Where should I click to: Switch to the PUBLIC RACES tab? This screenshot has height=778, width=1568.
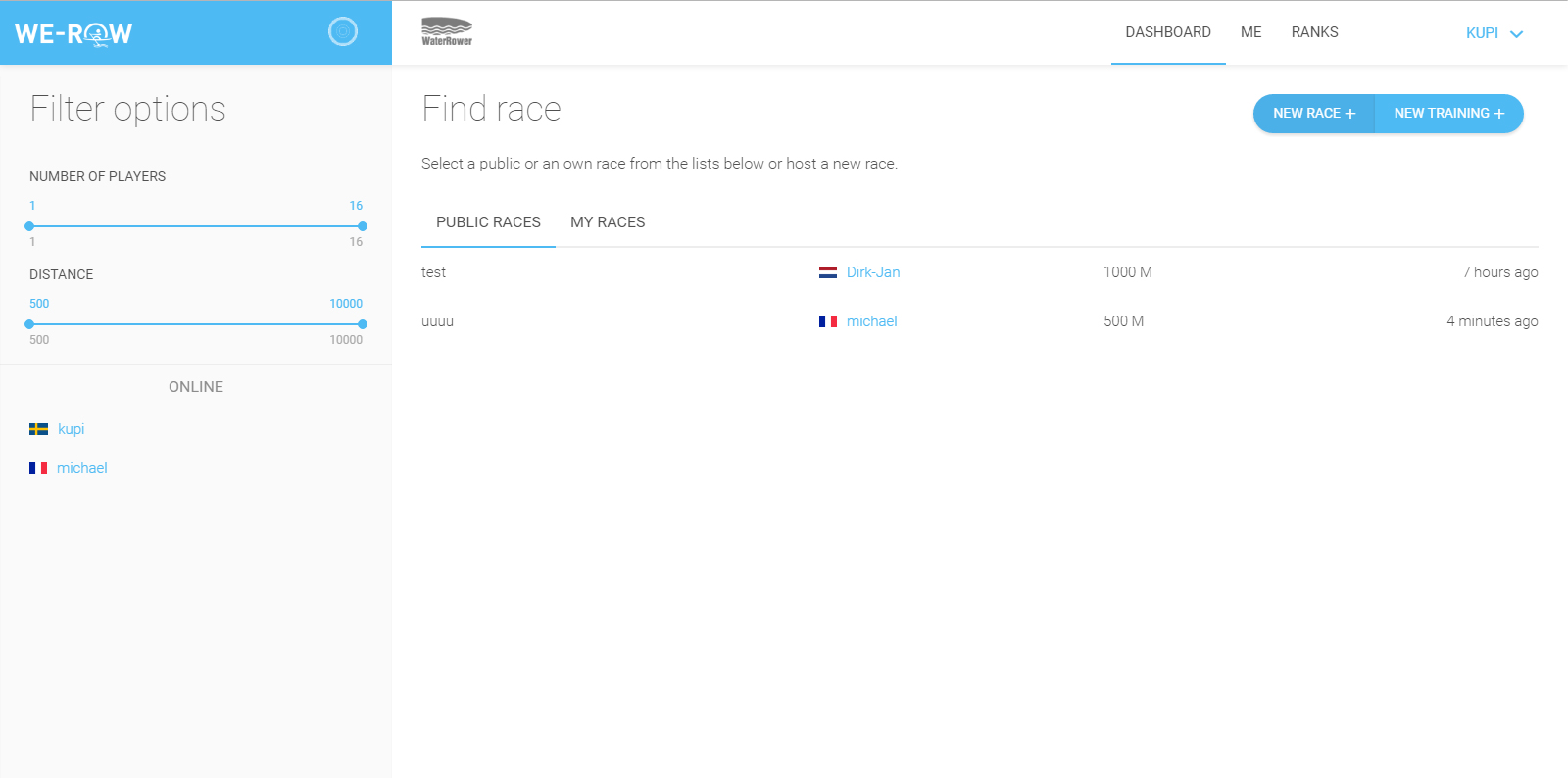click(x=488, y=222)
